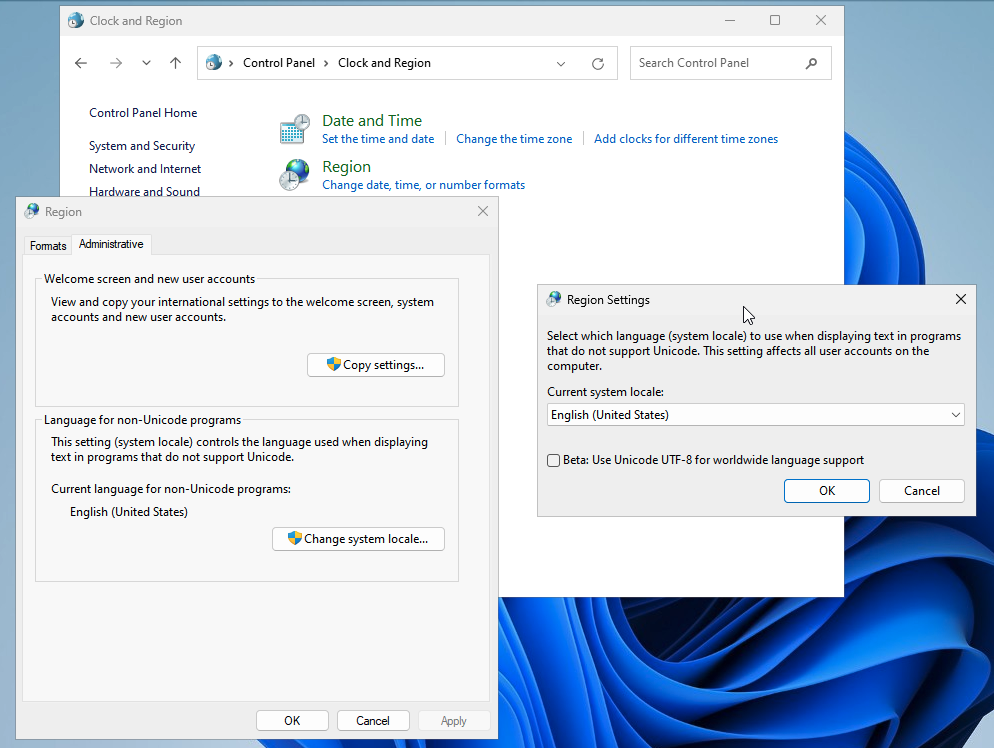The image size is (994, 748).
Task: Close the Region Settings dialog with X
Action: pos(960,299)
